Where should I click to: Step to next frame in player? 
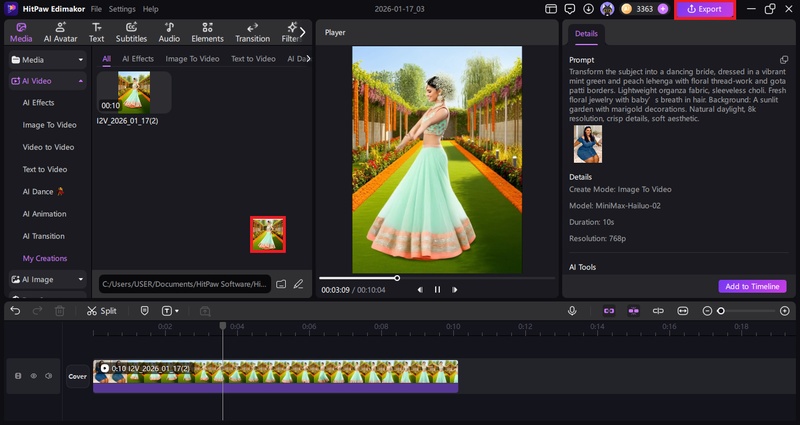pyautogui.click(x=454, y=290)
